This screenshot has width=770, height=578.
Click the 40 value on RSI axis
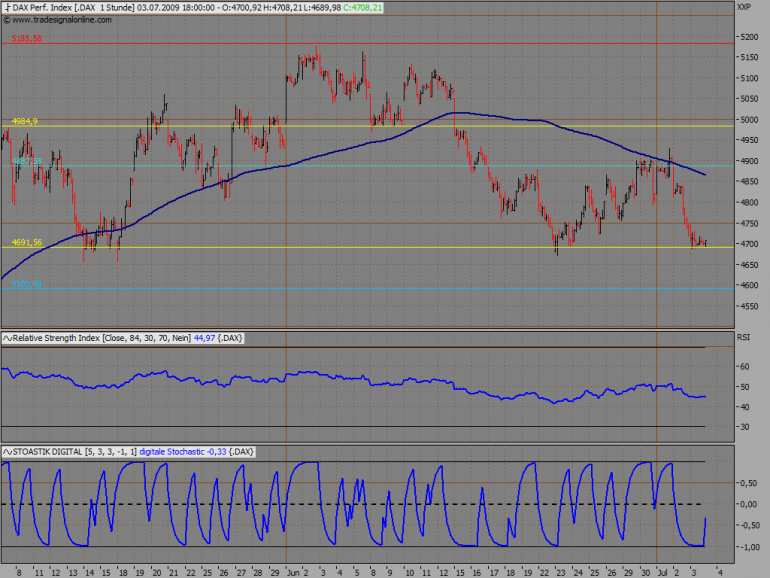pyautogui.click(x=744, y=407)
